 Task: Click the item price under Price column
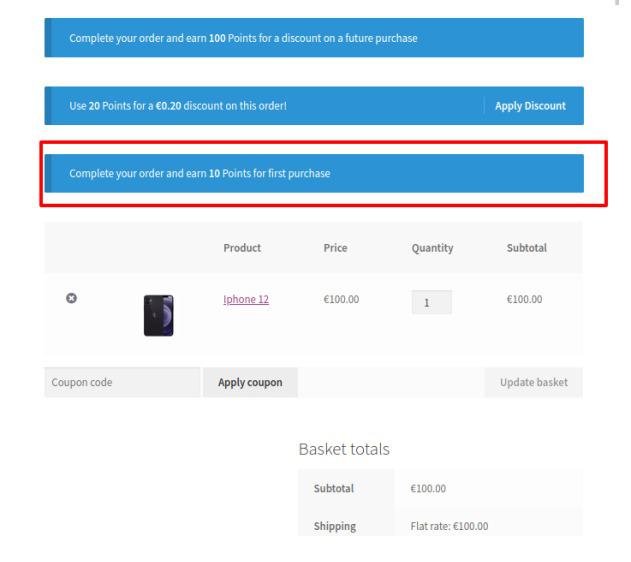click(340, 299)
